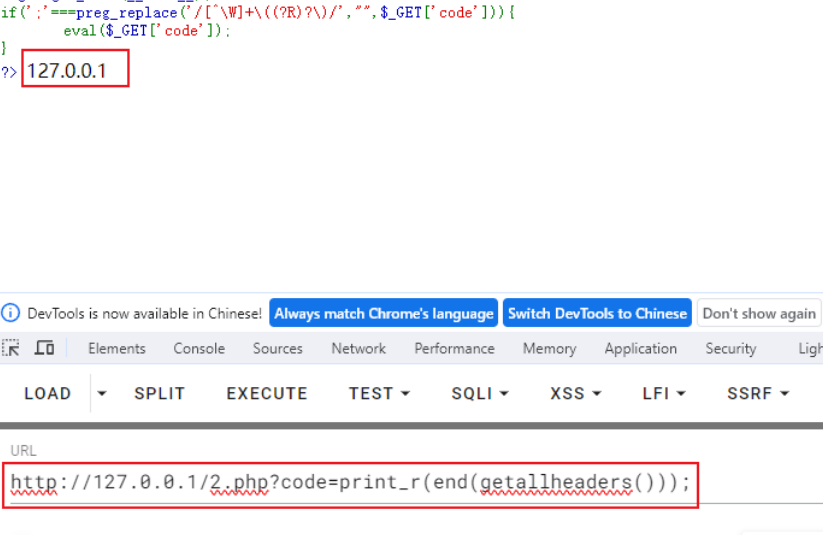
Task: Open the Sources tab
Action: click(x=278, y=349)
